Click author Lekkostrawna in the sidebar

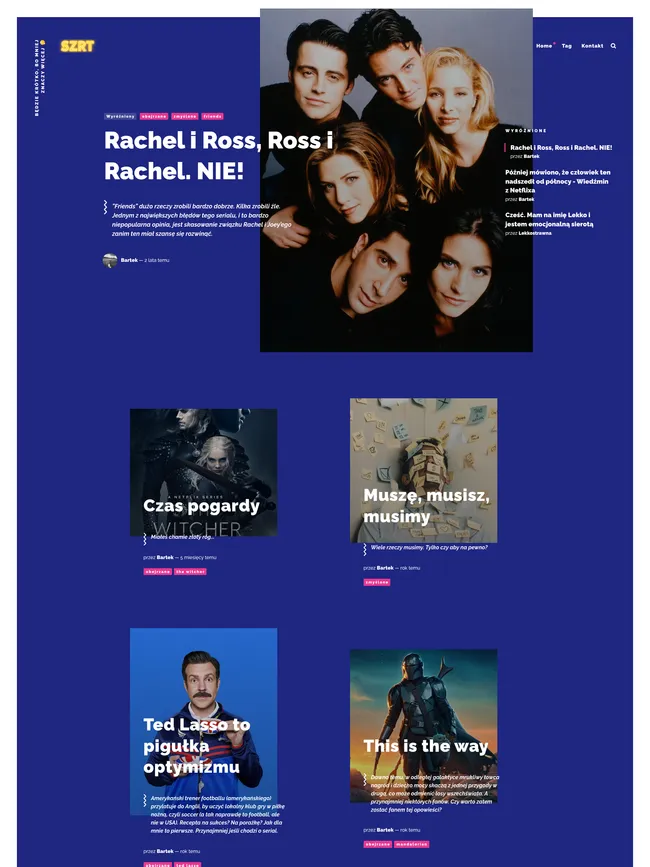pyautogui.click(x=534, y=233)
